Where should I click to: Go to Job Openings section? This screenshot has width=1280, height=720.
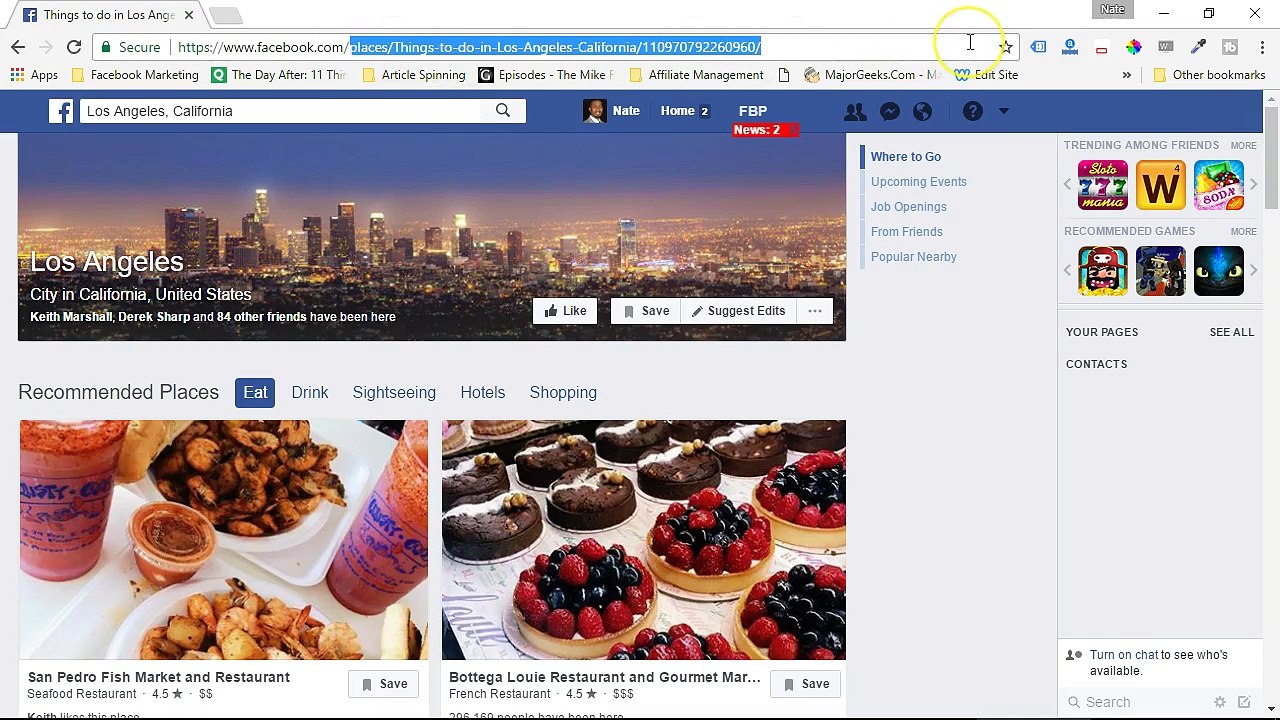[x=909, y=207]
